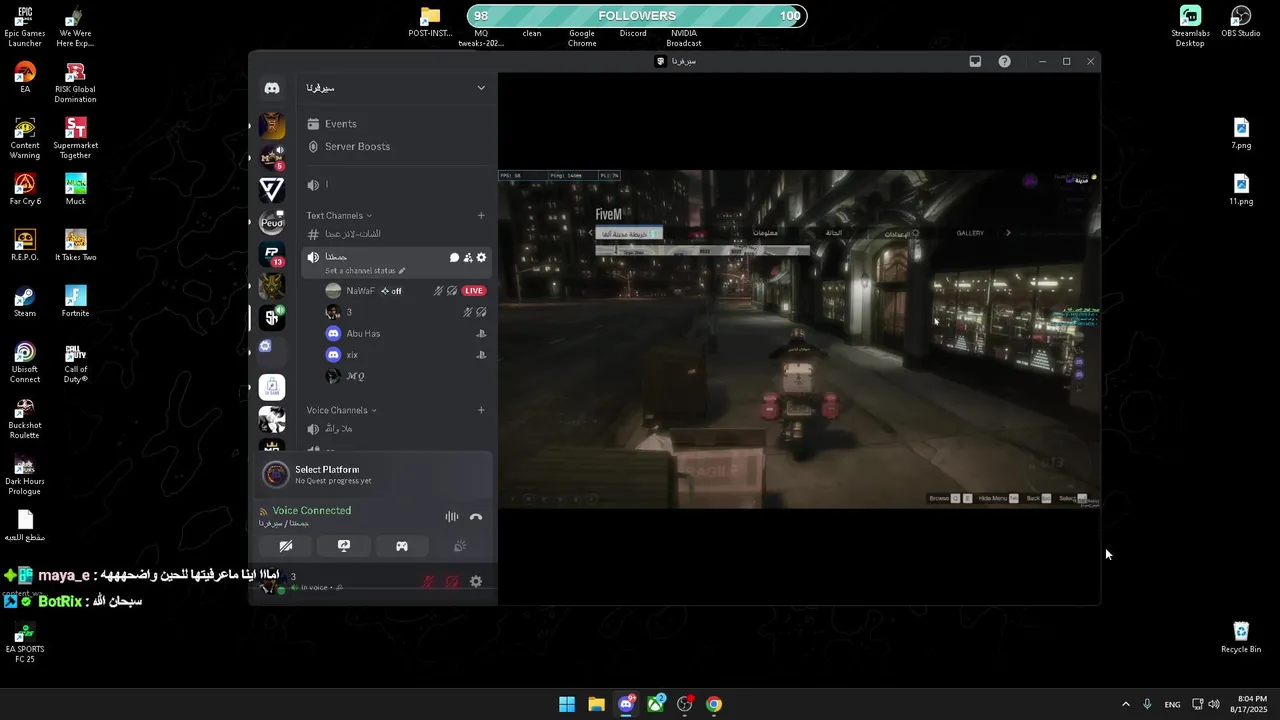The image size is (1280, 720).
Task: Disconnect from voice with the phone icon
Action: [476, 517]
